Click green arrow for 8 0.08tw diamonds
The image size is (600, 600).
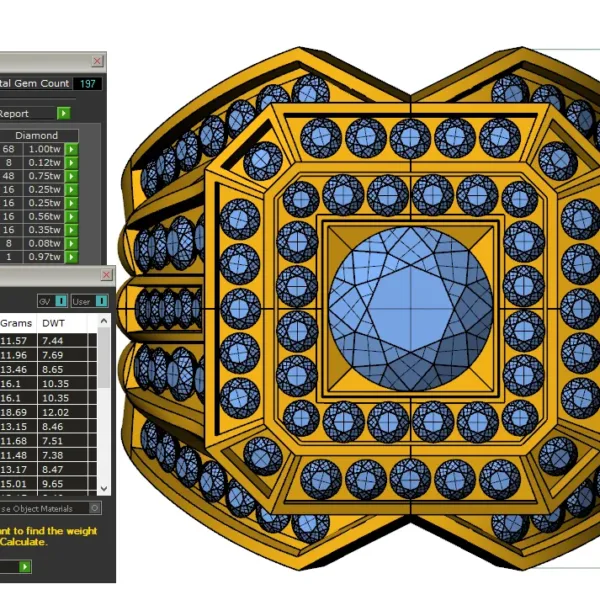tap(72, 243)
